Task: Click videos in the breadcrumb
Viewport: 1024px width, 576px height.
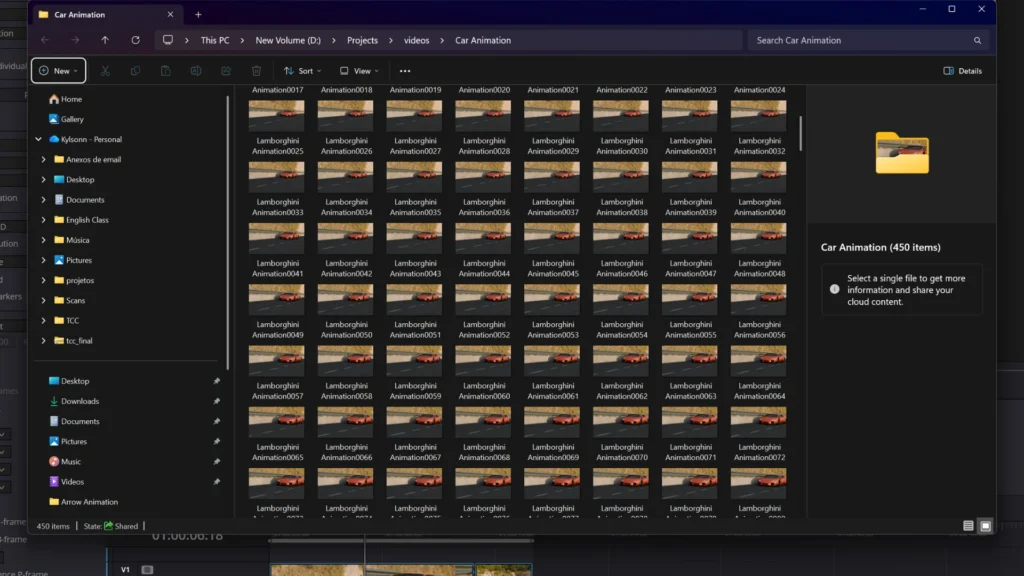Action: pyautogui.click(x=417, y=40)
